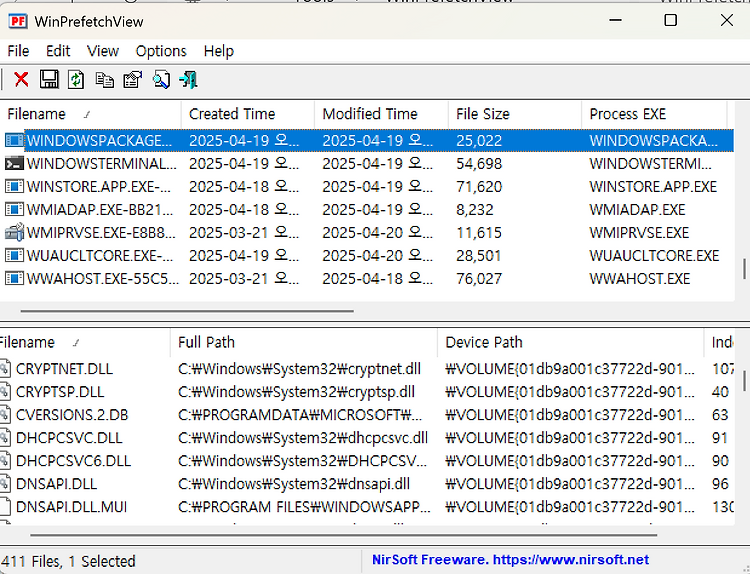
Task: Click the WWAHOST.EXE row icon
Action: (x=14, y=278)
